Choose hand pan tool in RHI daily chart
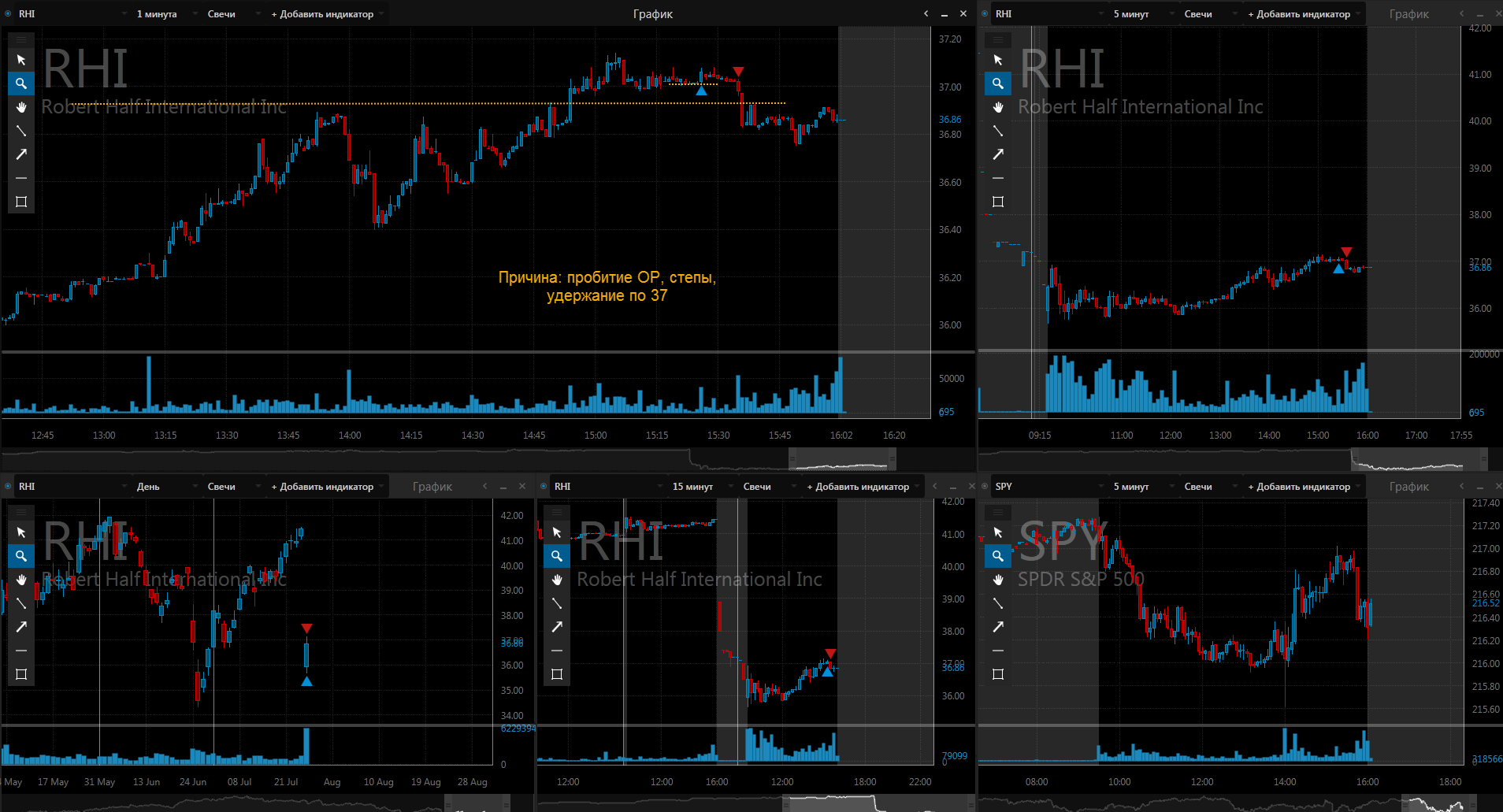 21,580
